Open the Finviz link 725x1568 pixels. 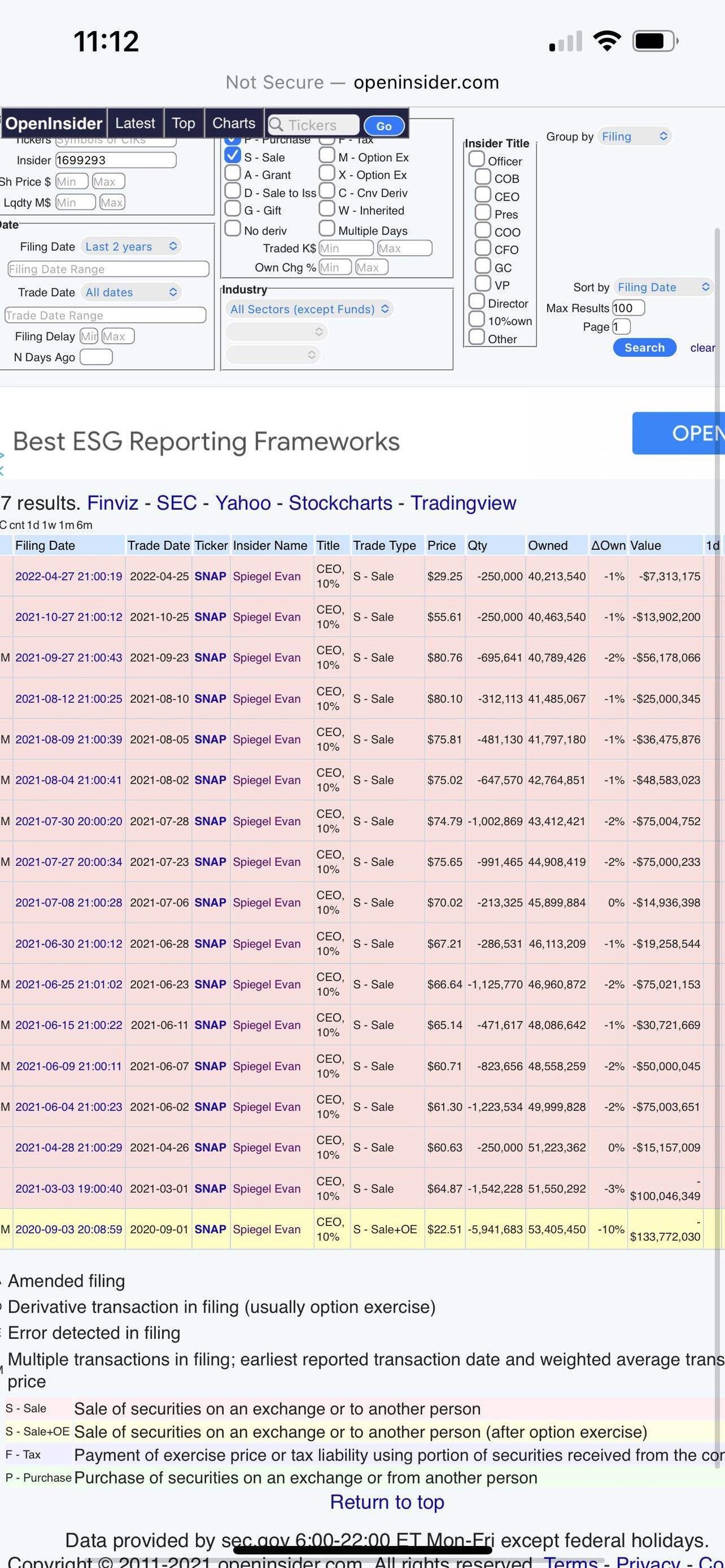pos(113,503)
